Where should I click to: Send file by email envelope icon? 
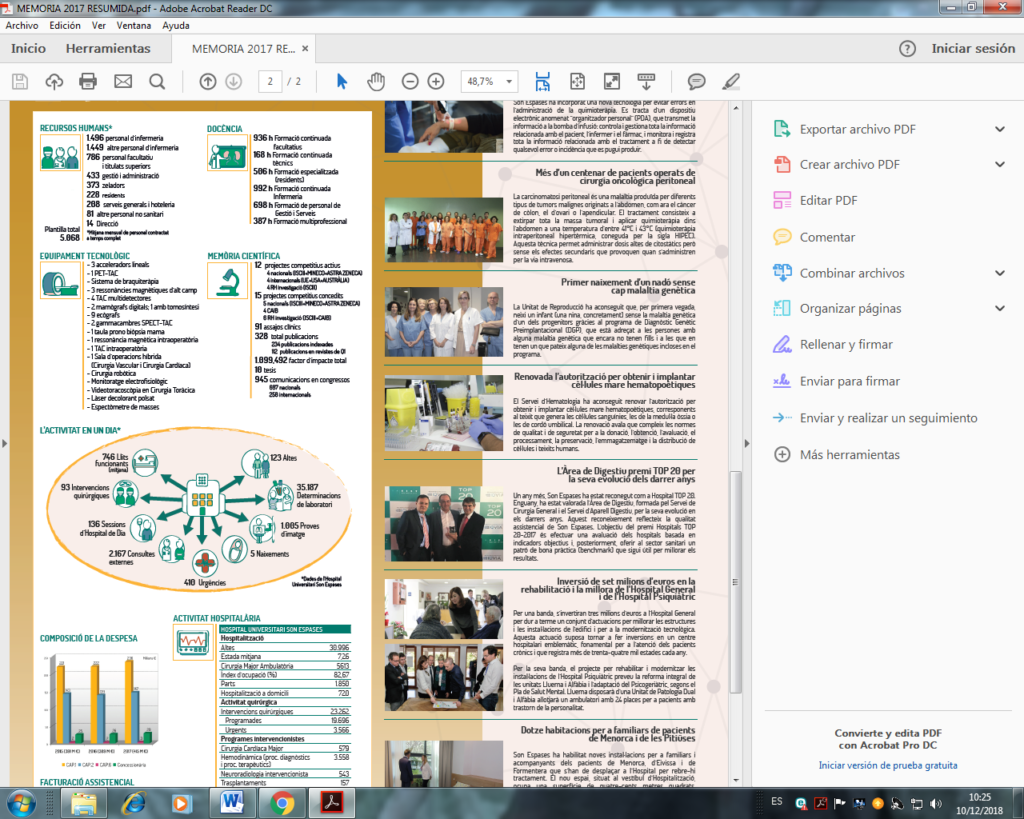pos(123,81)
